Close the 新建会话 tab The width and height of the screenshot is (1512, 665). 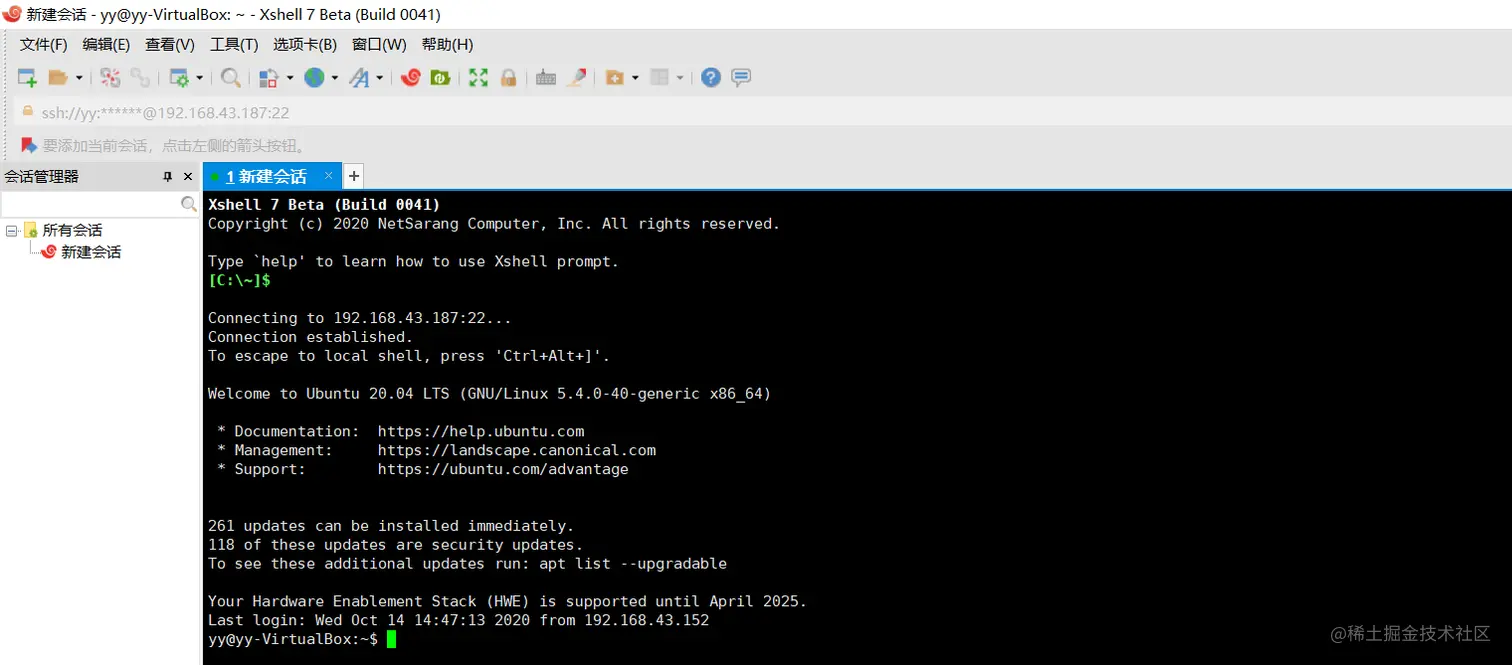329,176
